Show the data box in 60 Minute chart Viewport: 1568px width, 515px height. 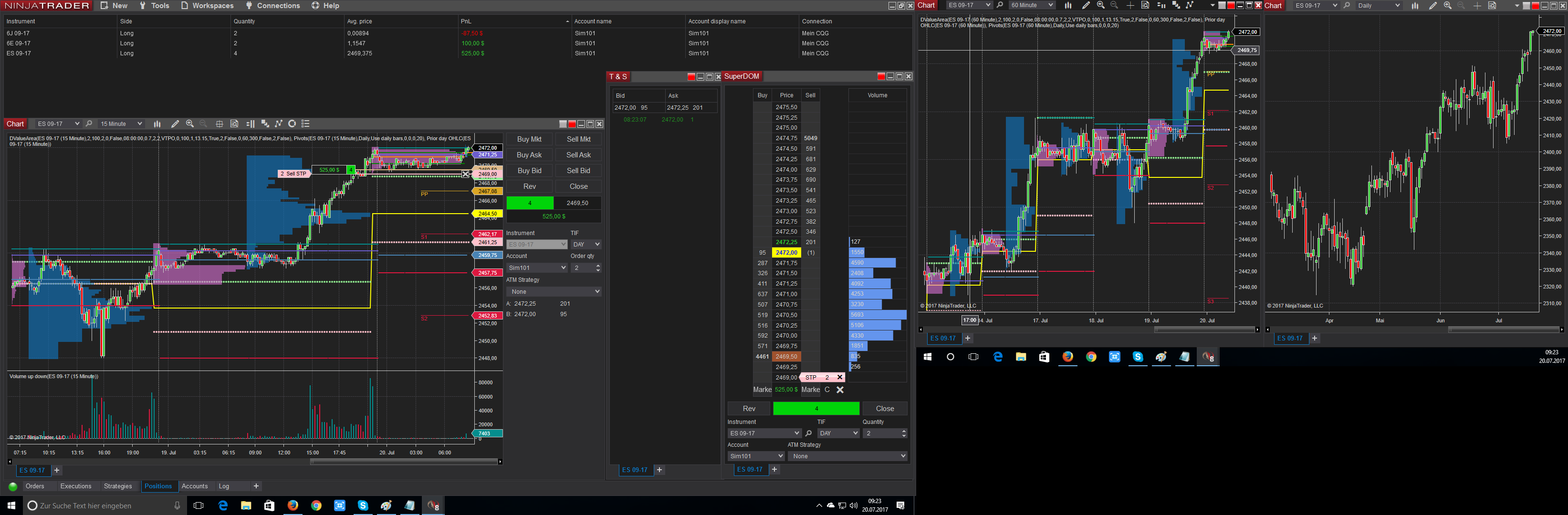coord(1145,5)
